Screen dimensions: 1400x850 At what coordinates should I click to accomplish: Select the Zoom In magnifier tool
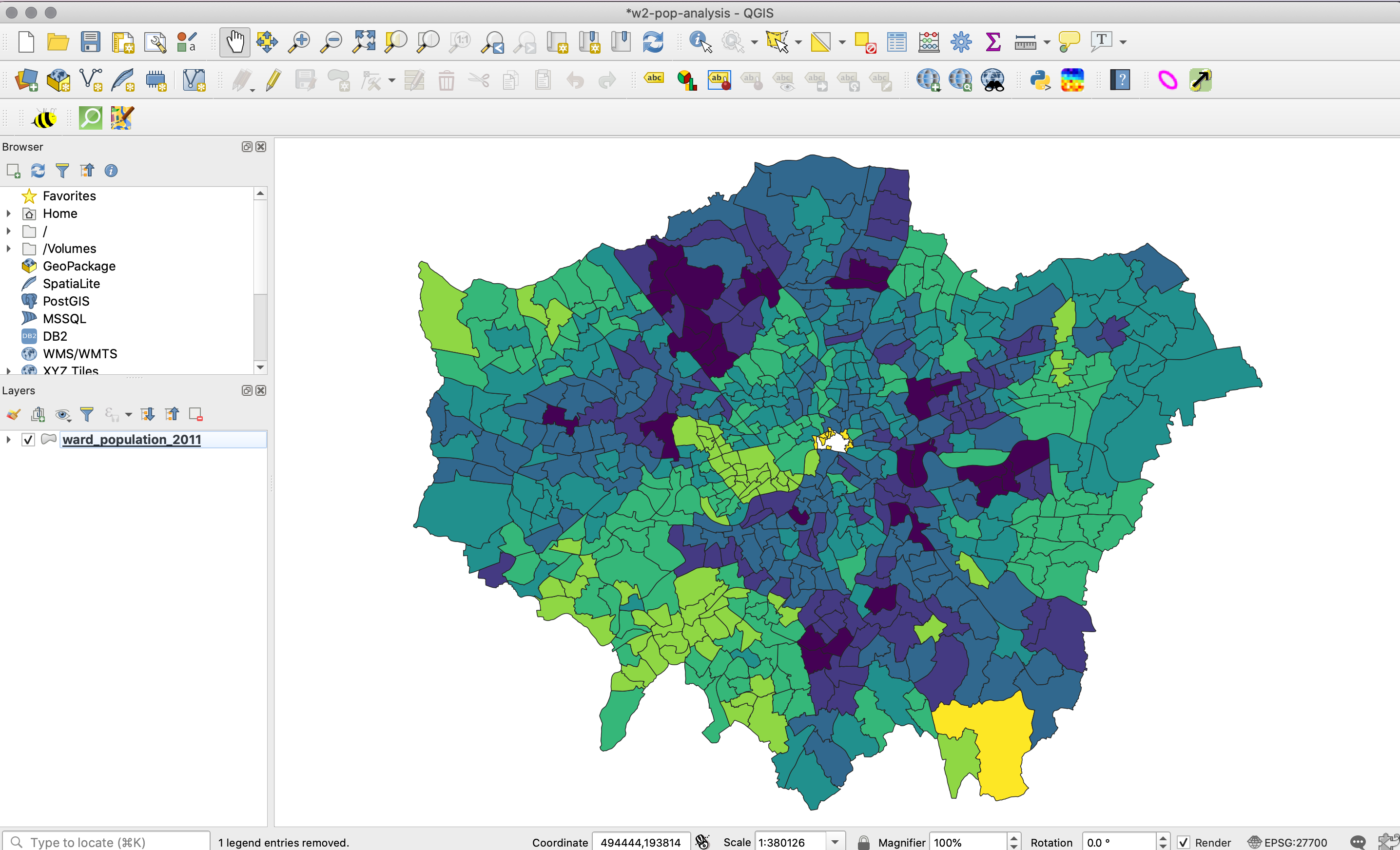299,42
